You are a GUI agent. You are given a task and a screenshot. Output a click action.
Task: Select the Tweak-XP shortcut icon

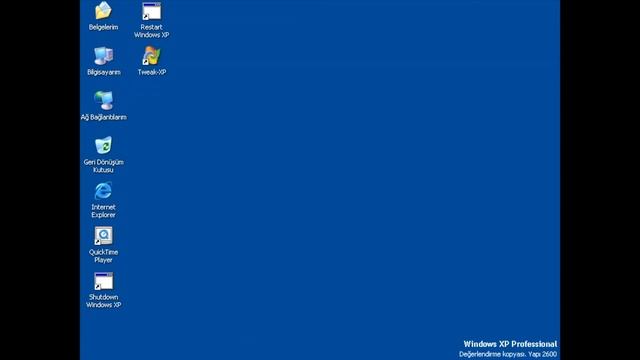tap(151, 56)
